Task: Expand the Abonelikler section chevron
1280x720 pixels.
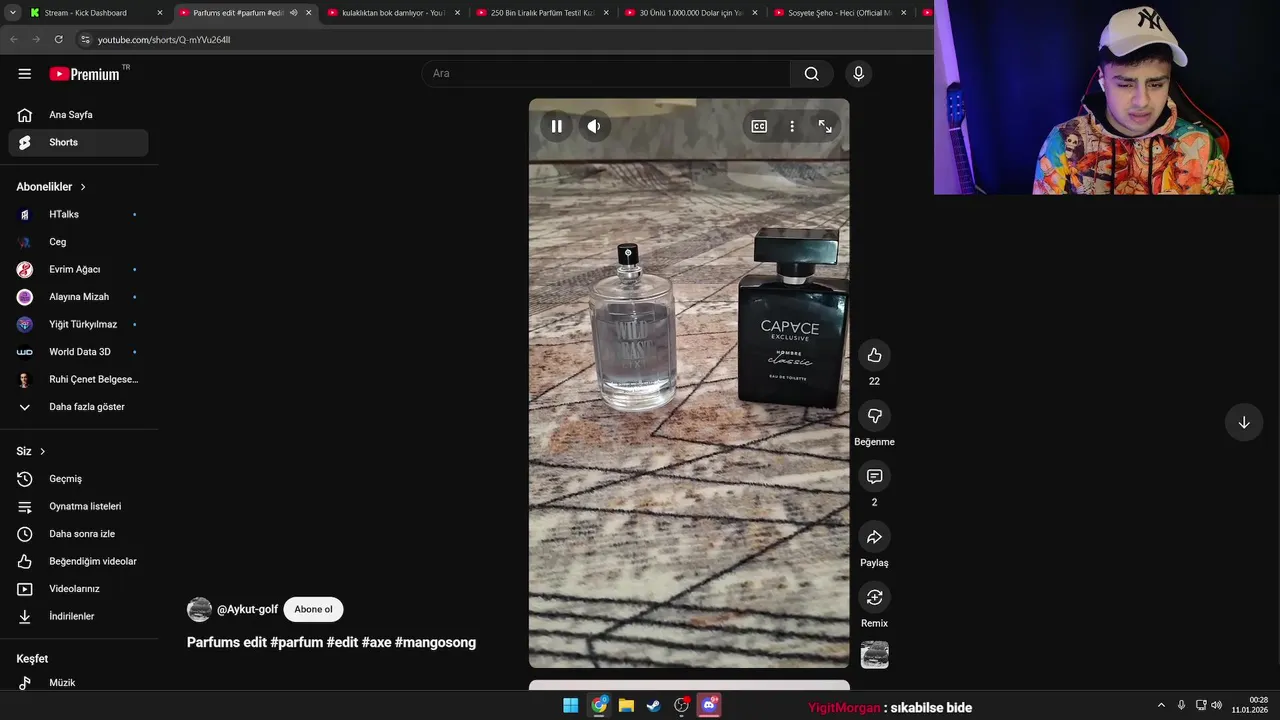Action: tap(83, 187)
